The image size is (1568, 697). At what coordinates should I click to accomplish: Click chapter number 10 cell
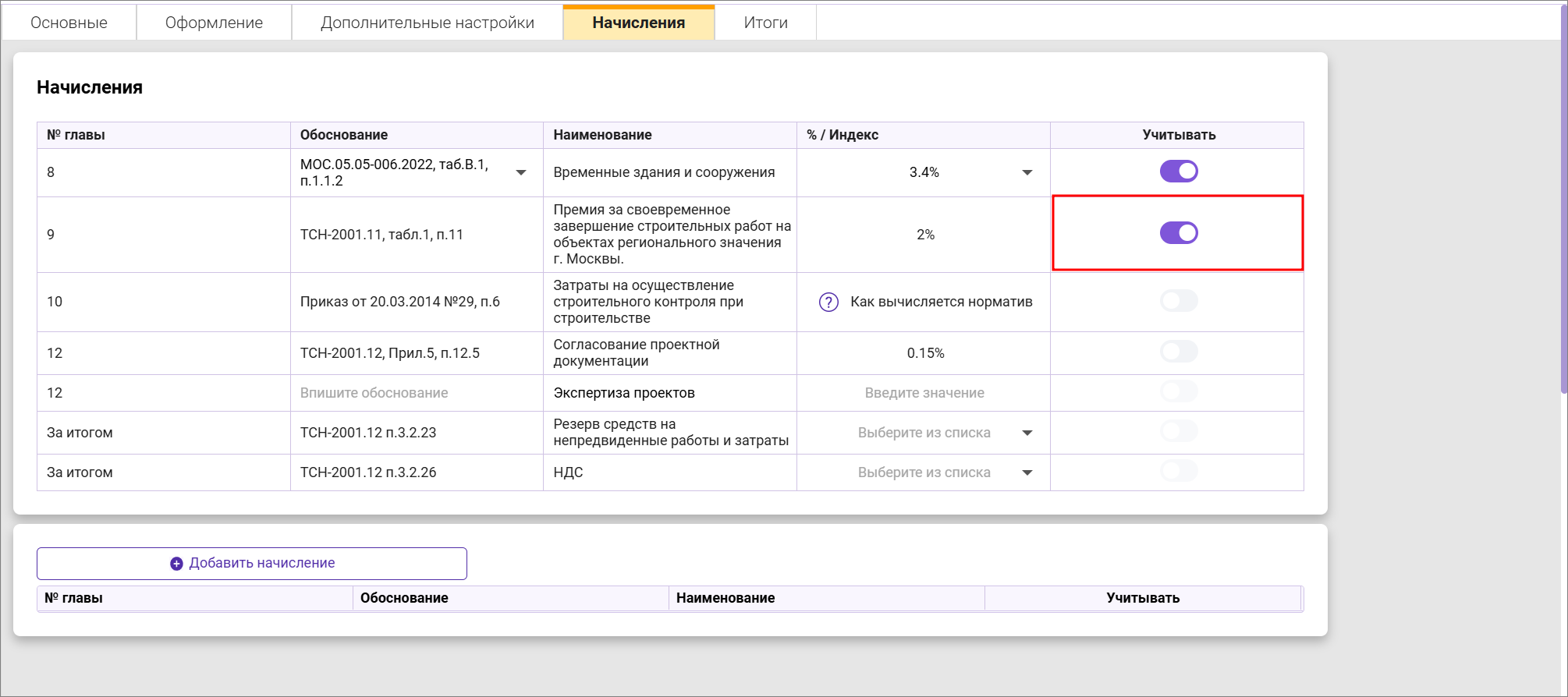pos(164,302)
